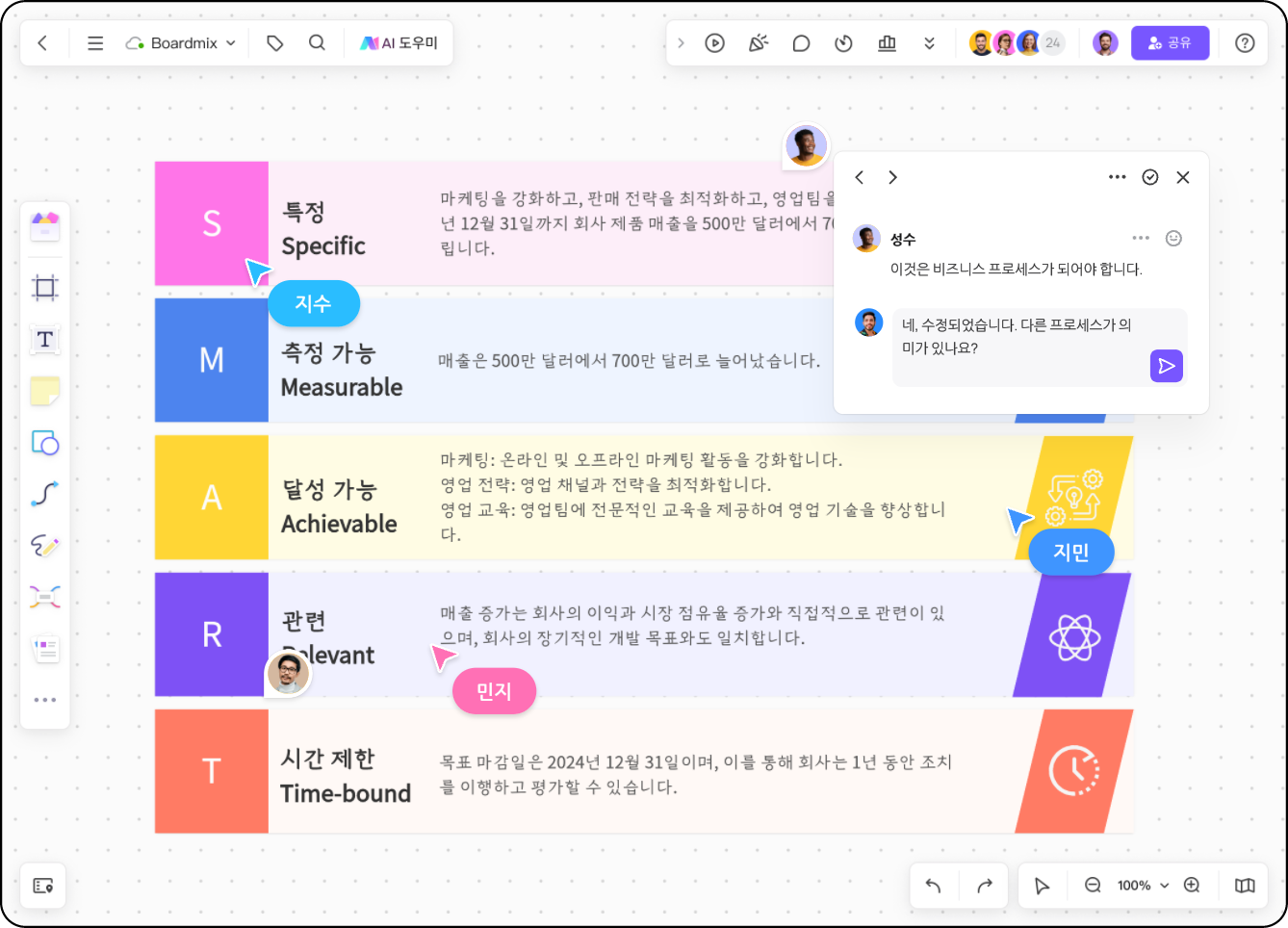Open the comment panel three-dot options
Viewport: 1288px width, 928px height.
(1117, 177)
